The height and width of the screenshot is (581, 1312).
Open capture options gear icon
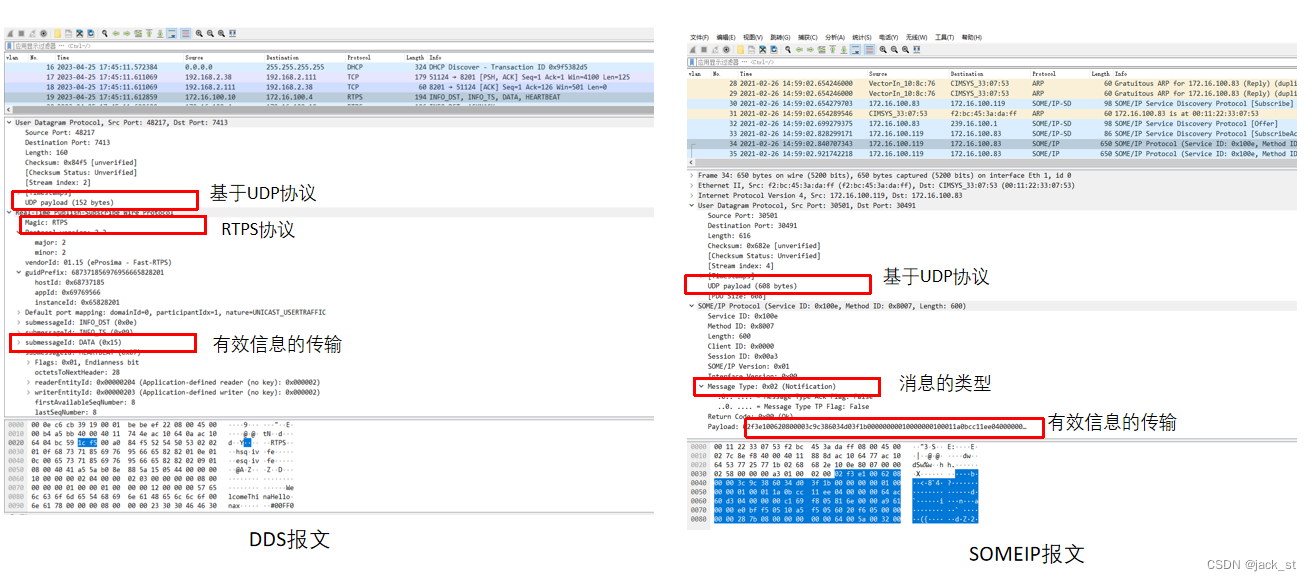[x=43, y=33]
